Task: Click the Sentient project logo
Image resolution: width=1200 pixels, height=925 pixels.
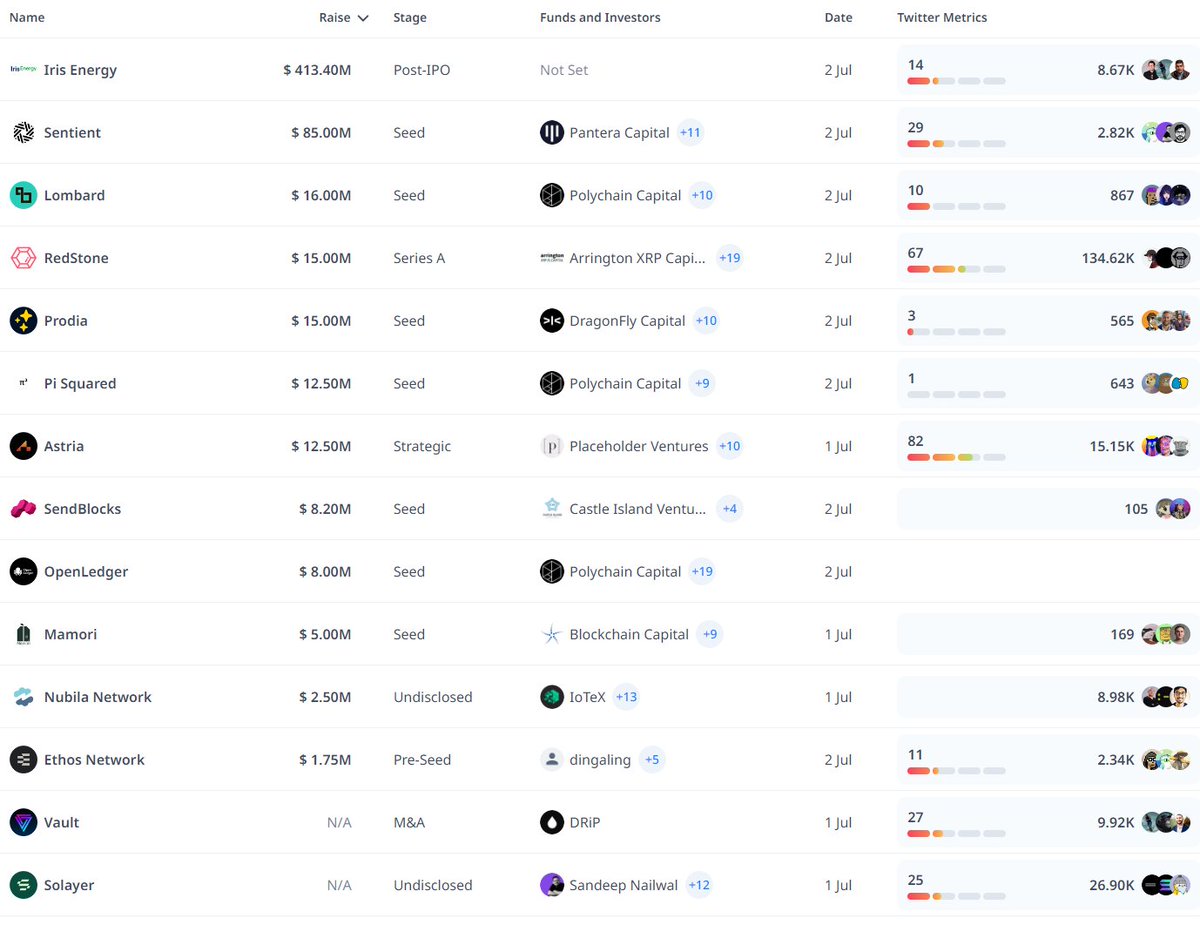Action: tap(23, 133)
